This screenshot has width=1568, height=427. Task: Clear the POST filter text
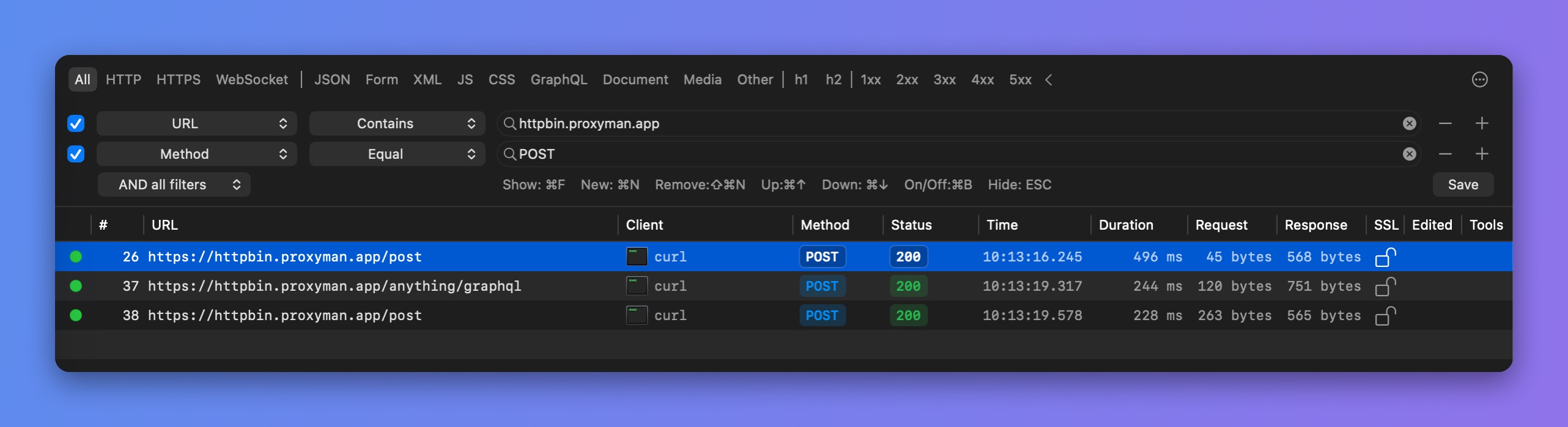1409,154
